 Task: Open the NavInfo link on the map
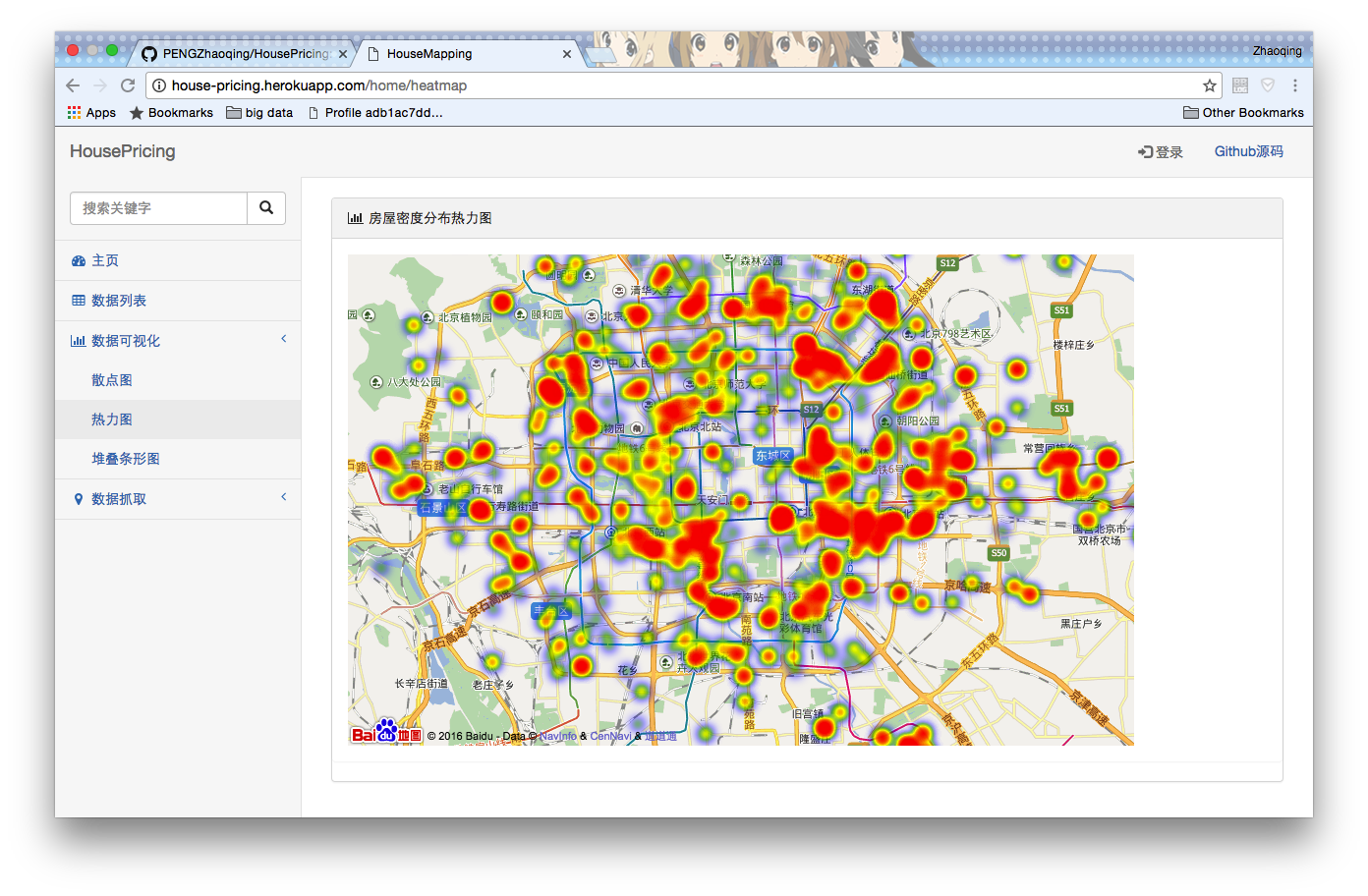click(x=558, y=736)
